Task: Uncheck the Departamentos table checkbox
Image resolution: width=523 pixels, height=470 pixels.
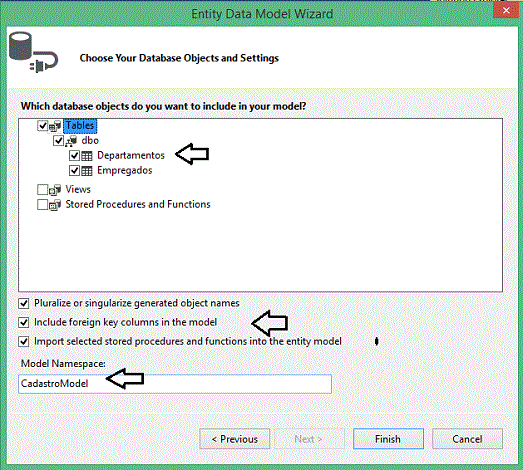Action: (x=74, y=156)
